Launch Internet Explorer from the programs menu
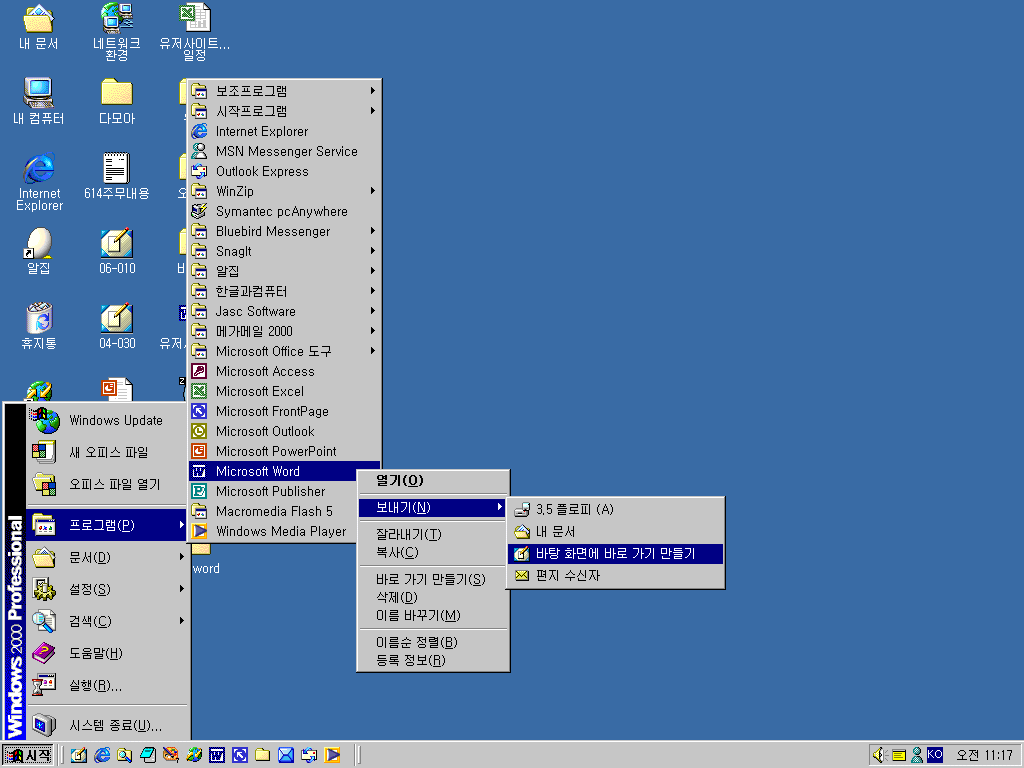Viewport: 1024px width, 768px height. [x=284, y=131]
